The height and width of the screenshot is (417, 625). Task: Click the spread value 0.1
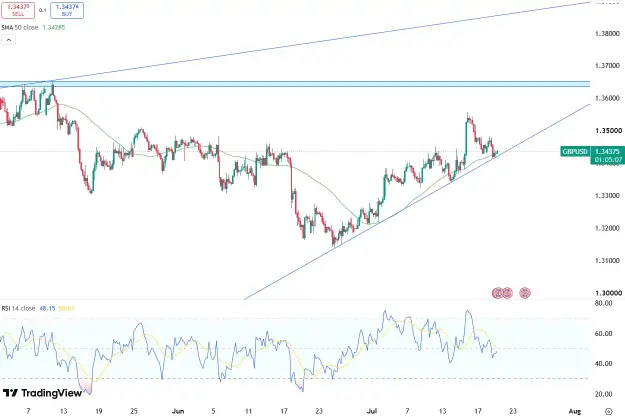point(43,10)
